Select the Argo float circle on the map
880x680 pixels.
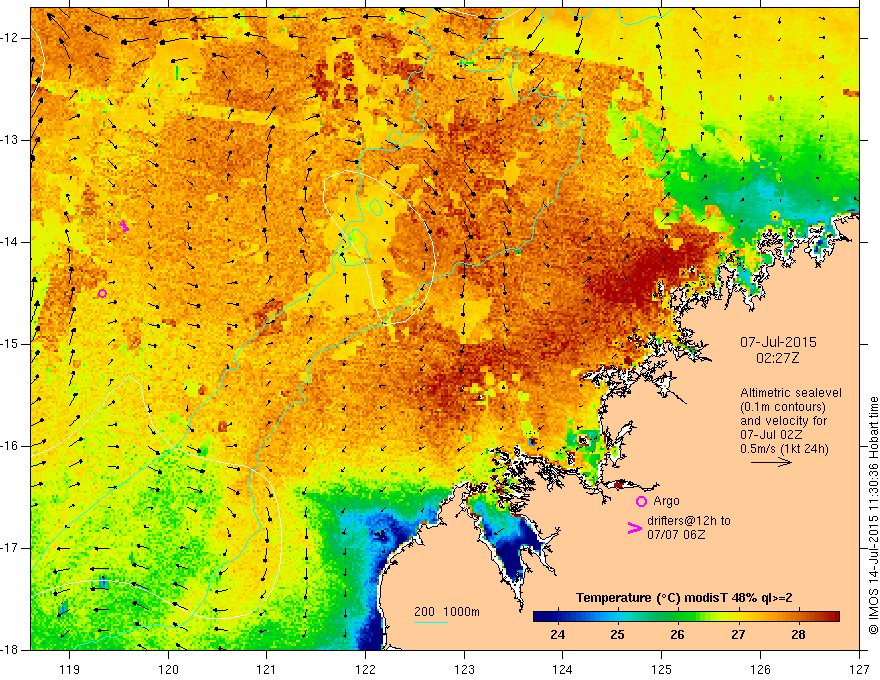(x=102, y=293)
